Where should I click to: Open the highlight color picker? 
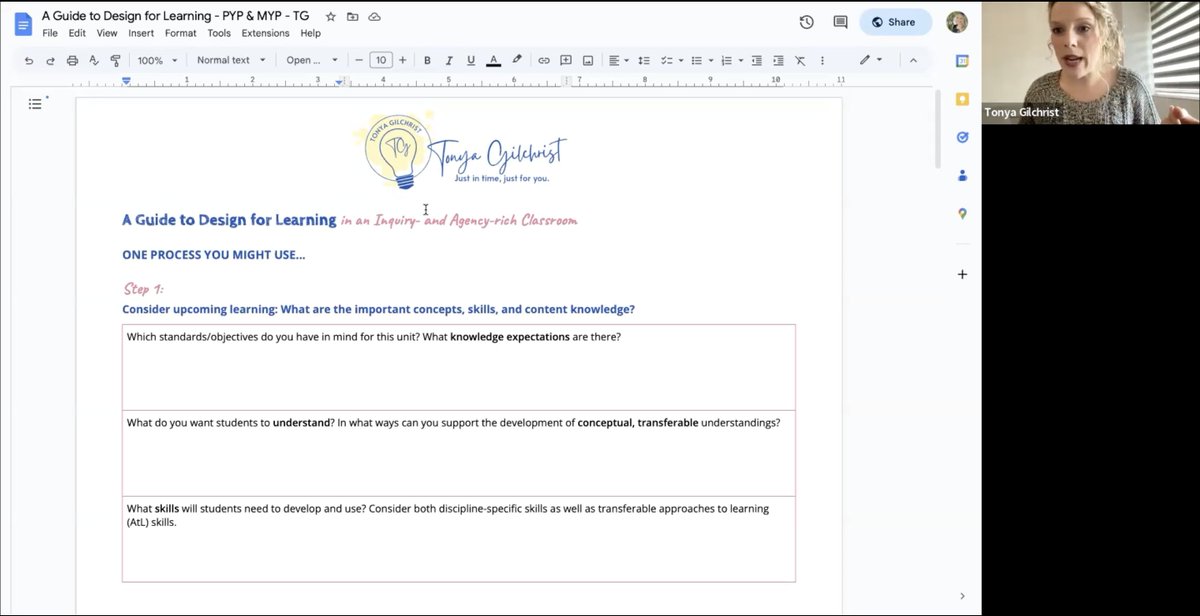(x=517, y=60)
